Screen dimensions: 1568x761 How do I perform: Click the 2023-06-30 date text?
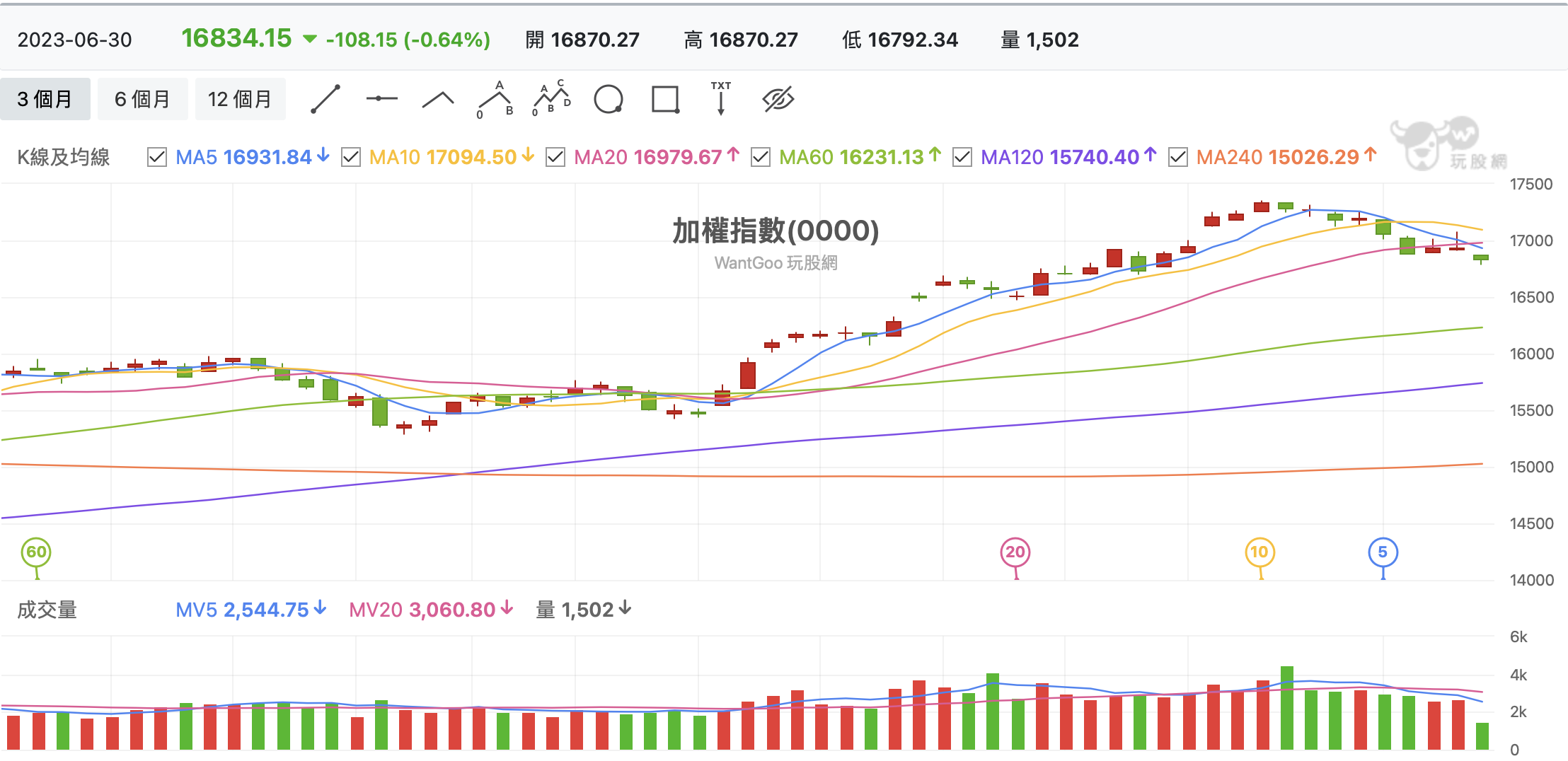click(74, 40)
